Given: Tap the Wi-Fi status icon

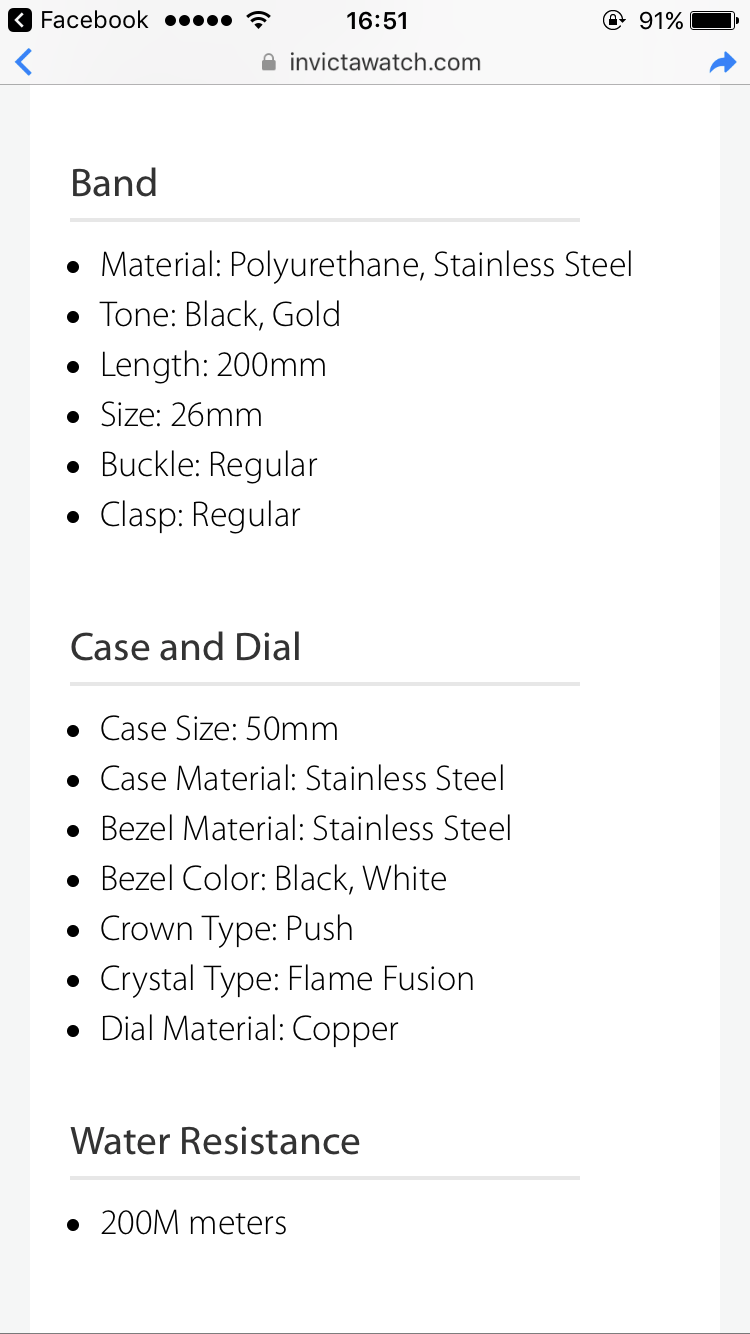Looking at the screenshot, I should [x=259, y=20].
